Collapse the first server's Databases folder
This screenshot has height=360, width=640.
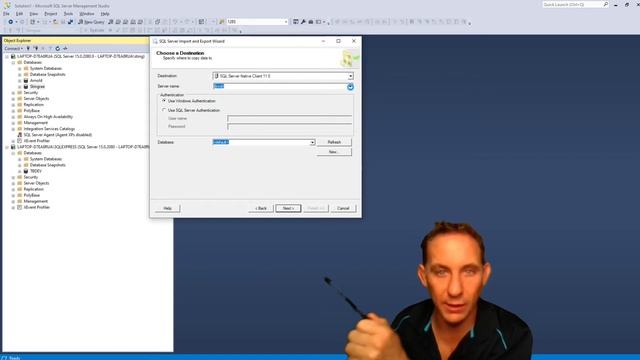pyautogui.click(x=13, y=62)
